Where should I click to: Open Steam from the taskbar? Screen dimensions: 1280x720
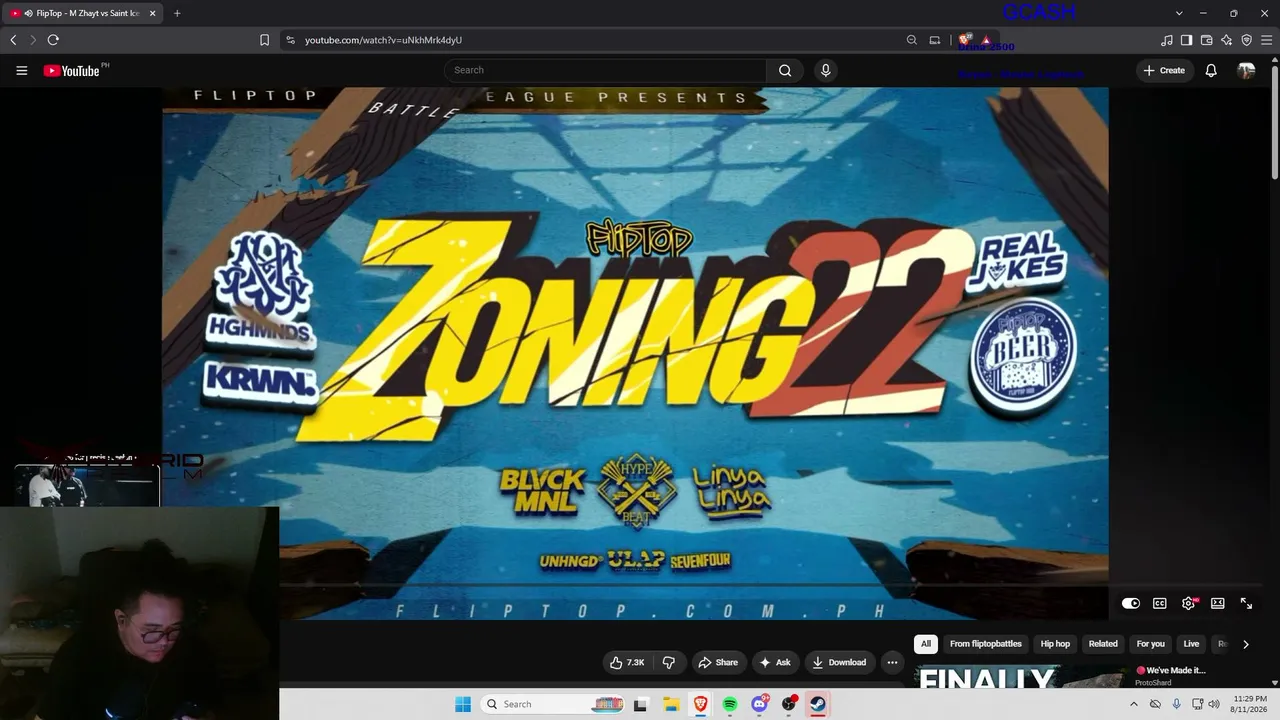(x=818, y=704)
